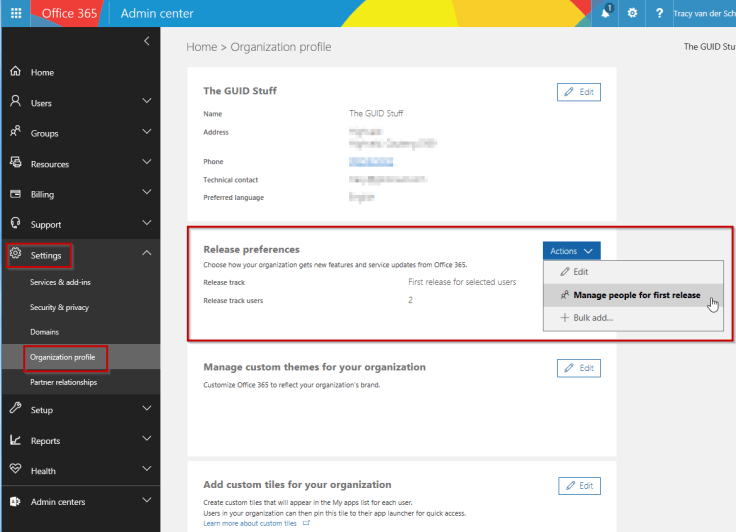Viewport: 736px width, 532px height.
Task: Open the app launcher waffle icon
Action: coord(16,13)
